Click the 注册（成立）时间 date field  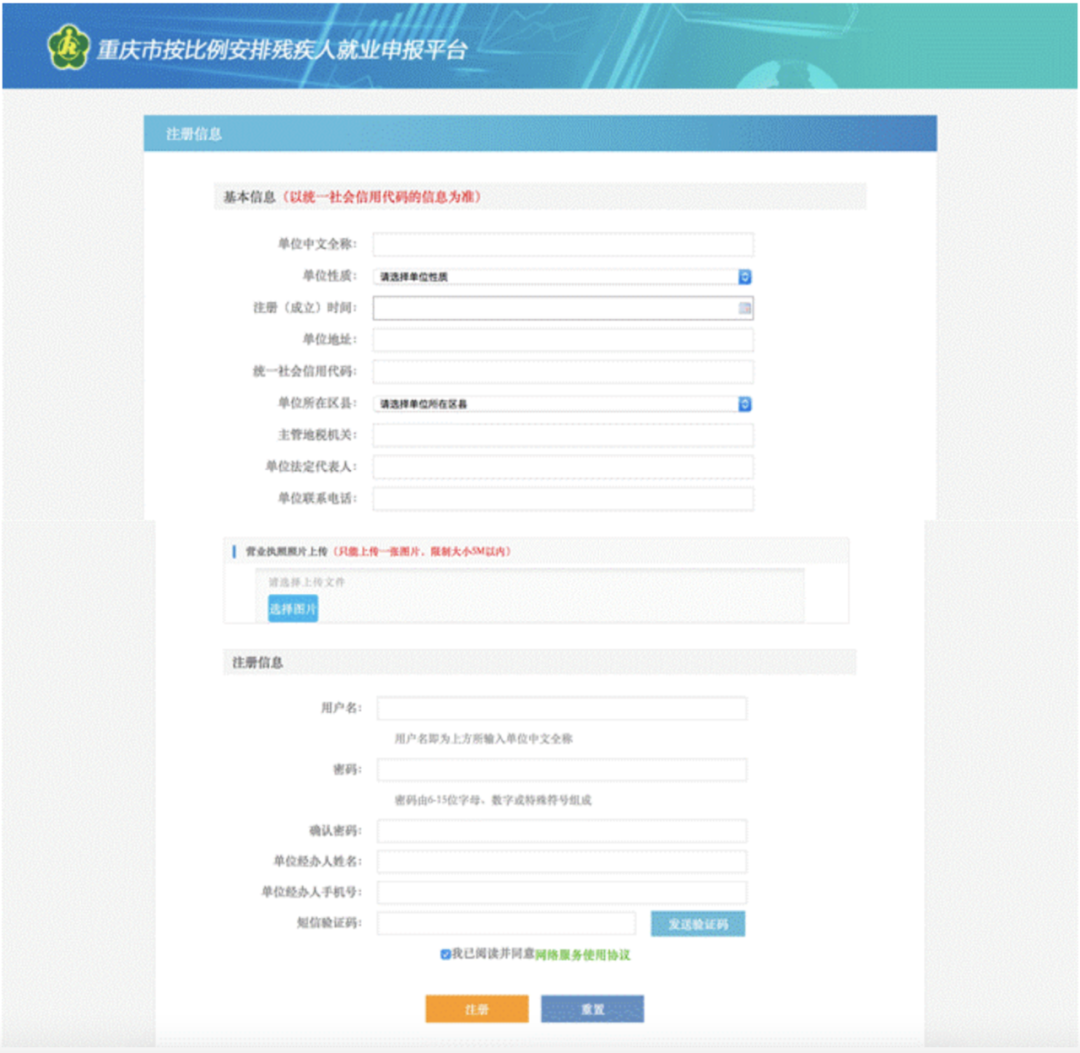click(555, 308)
